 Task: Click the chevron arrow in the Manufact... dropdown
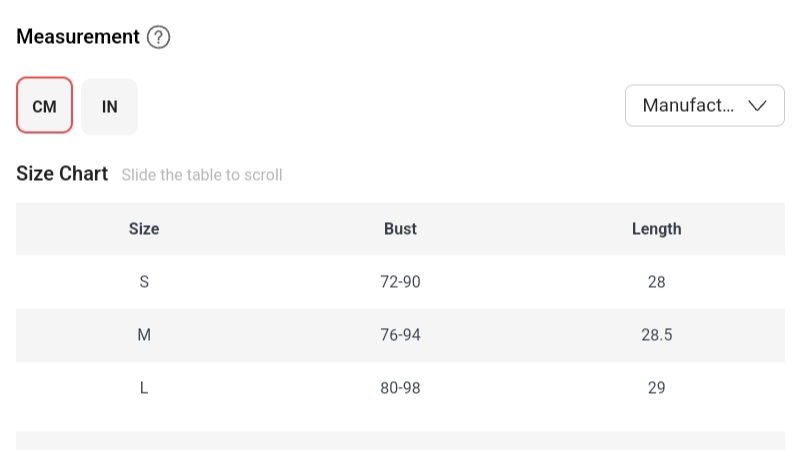[x=757, y=106]
